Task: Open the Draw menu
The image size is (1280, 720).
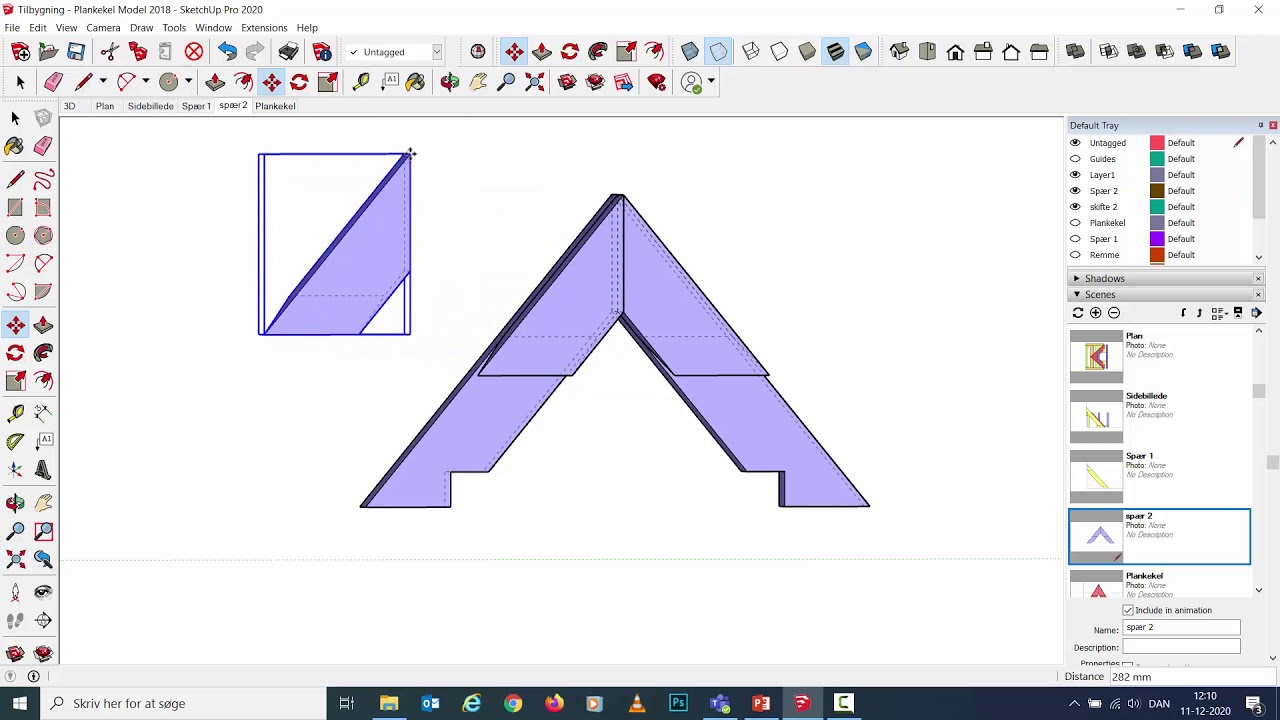Action: [x=141, y=28]
